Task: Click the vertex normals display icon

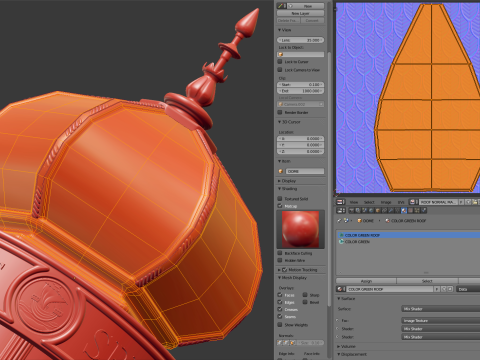Action: coord(280,342)
